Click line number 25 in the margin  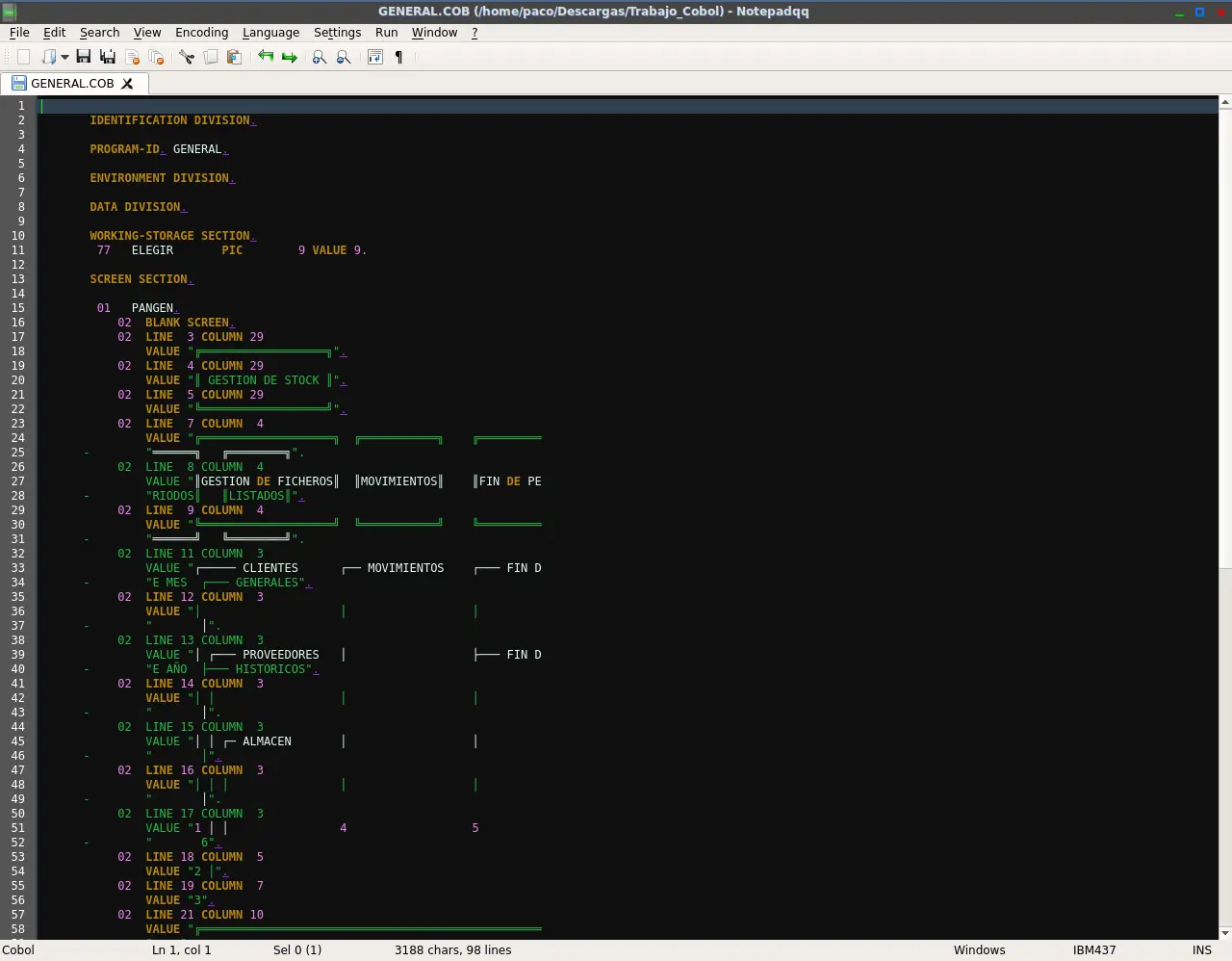[18, 453]
